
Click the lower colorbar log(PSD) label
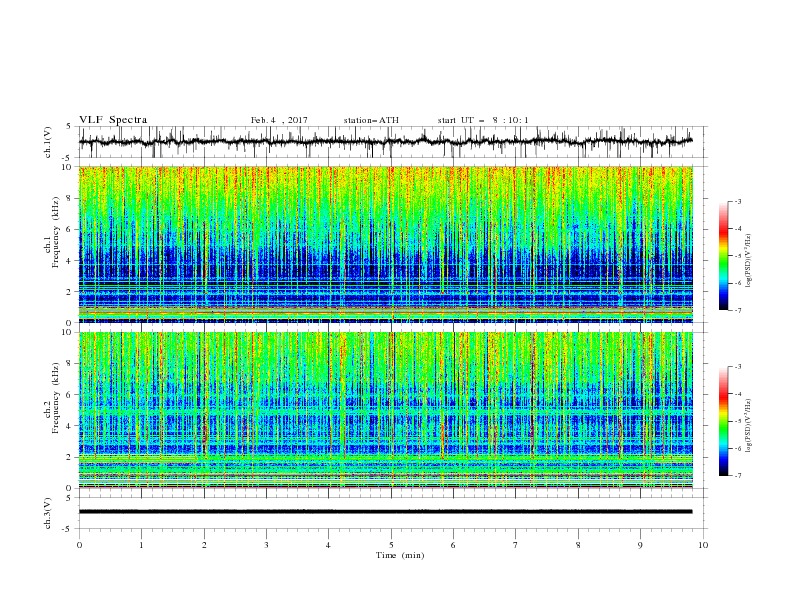click(749, 427)
